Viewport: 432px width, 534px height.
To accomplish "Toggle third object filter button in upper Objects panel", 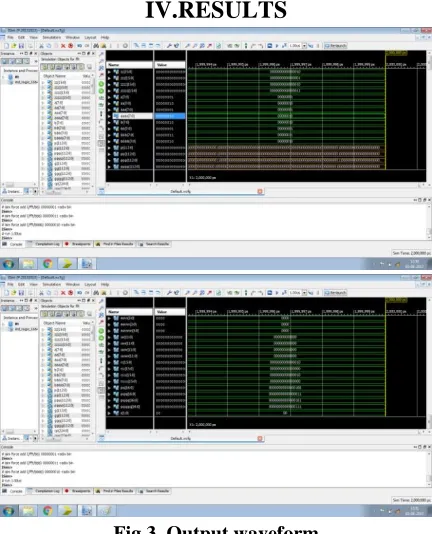I will [x=59, y=67].
